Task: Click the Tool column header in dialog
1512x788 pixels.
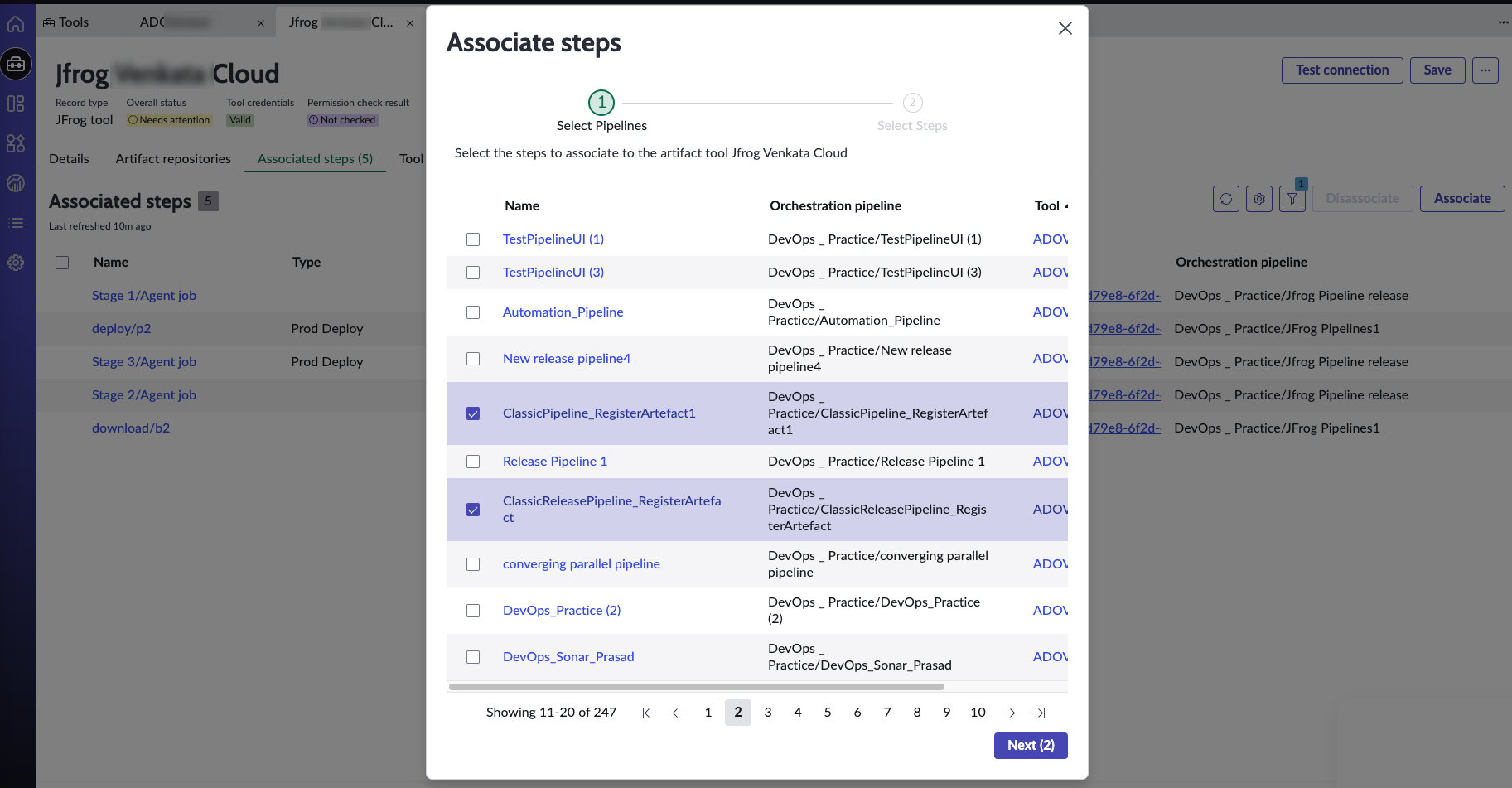Action: click(x=1047, y=206)
